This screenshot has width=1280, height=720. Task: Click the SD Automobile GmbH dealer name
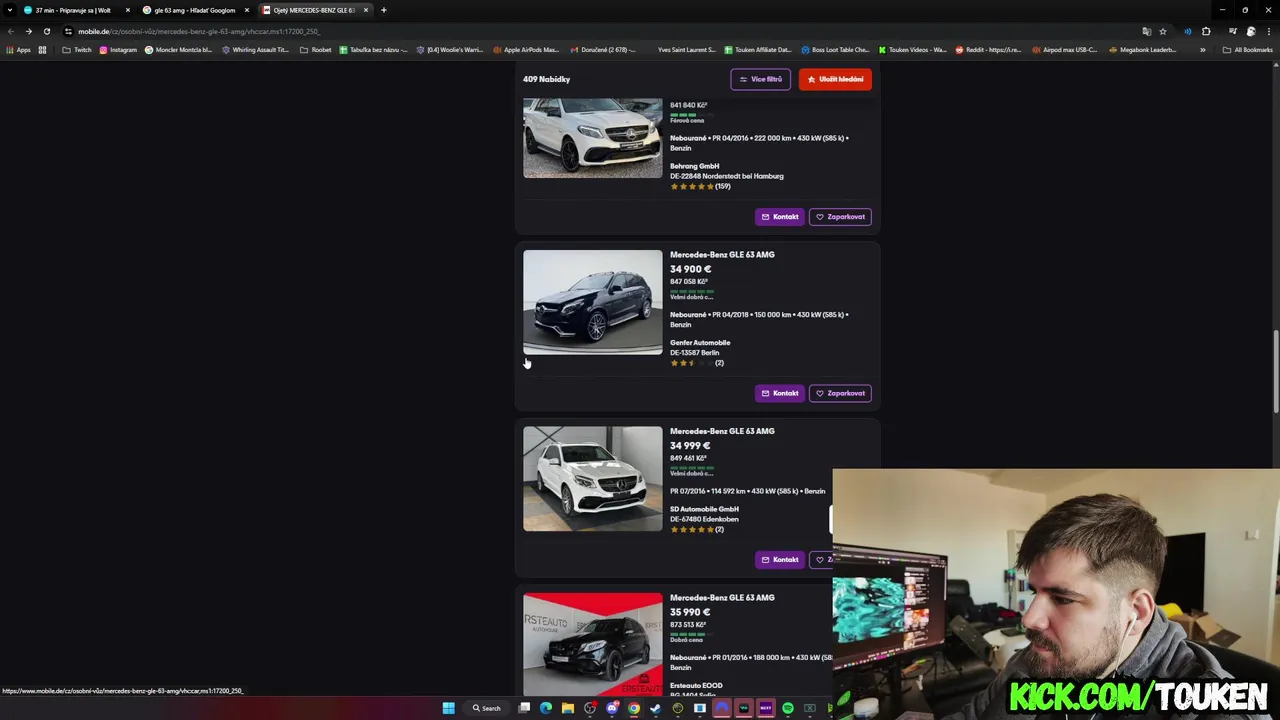(704, 509)
